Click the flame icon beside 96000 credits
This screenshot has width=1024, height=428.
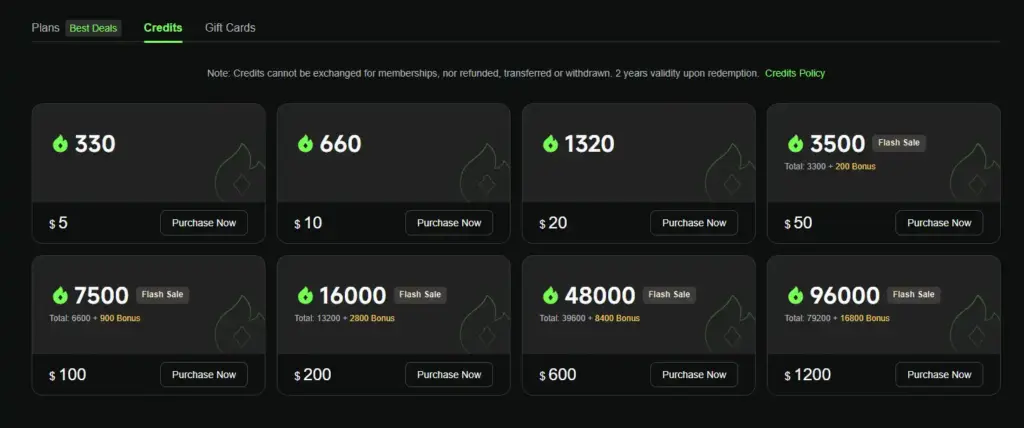[795, 295]
